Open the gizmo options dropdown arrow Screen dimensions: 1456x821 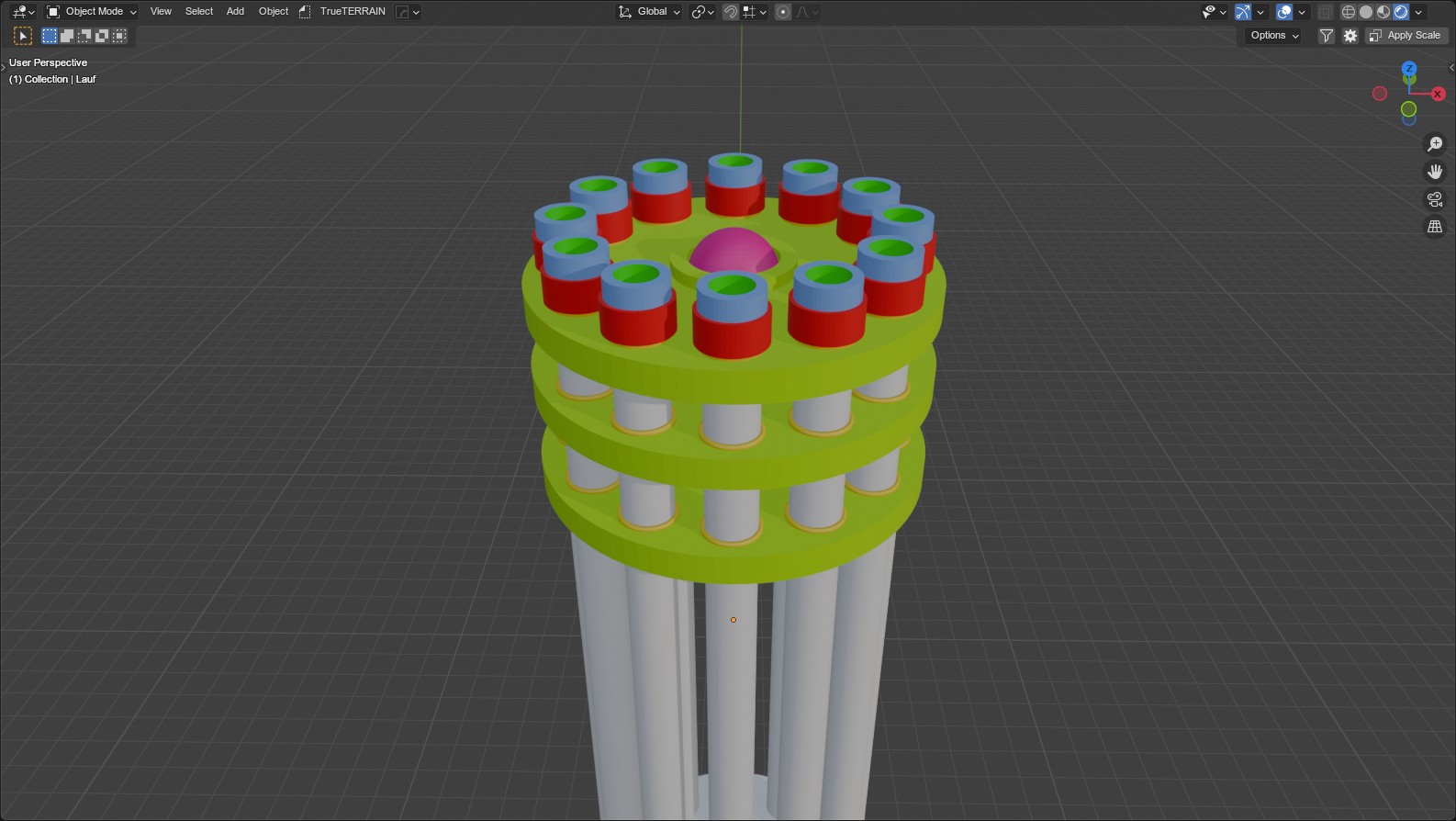(1260, 12)
